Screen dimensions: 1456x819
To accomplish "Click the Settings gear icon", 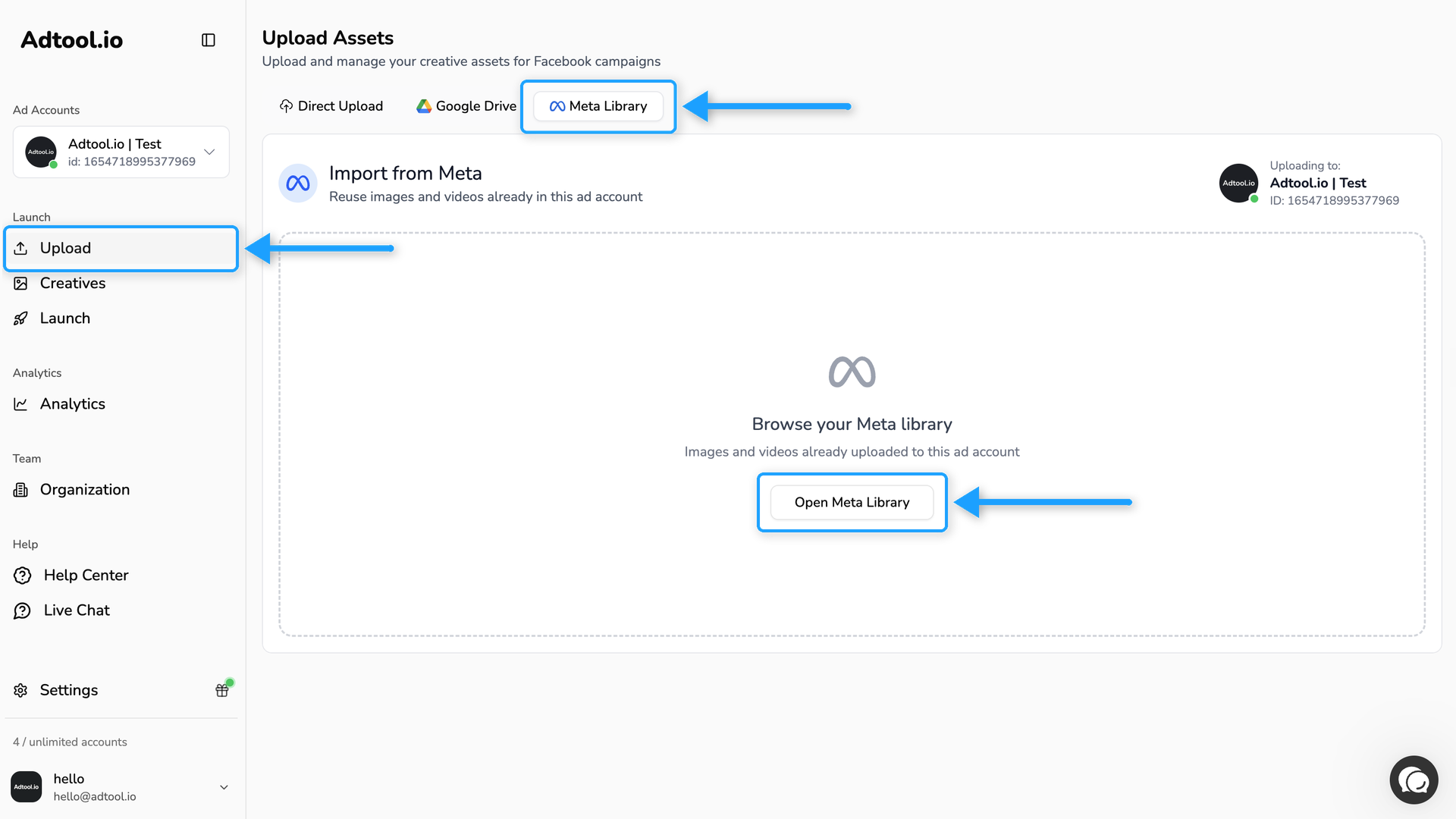I will pos(20,690).
